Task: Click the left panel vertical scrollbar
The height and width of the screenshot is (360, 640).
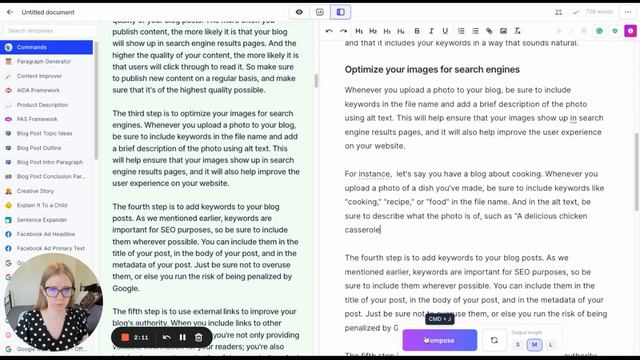Action: [316, 80]
